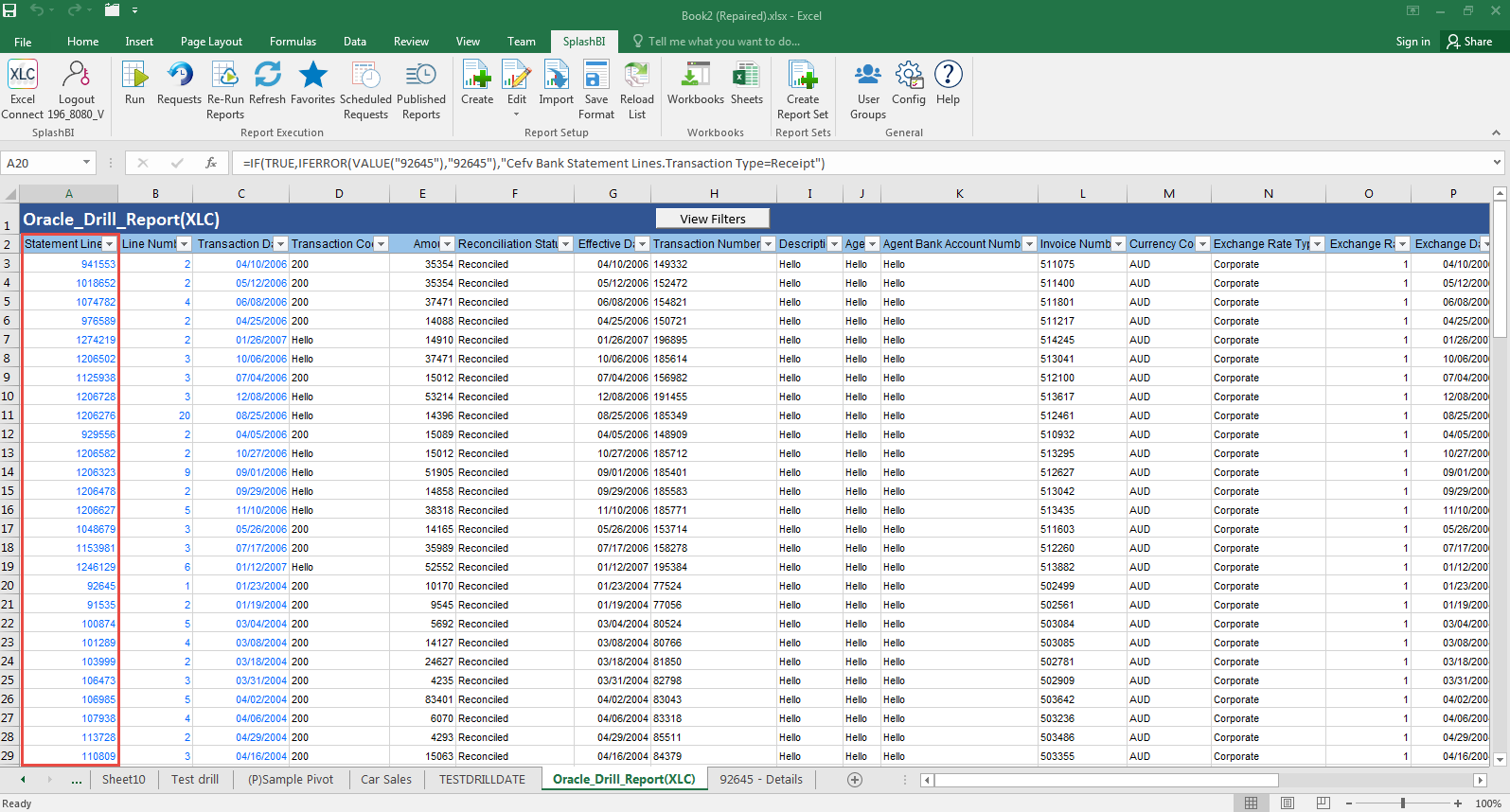Screen dimensions: 1510x812
Task: Switch to Page Break Preview view
Action: 1323,803
